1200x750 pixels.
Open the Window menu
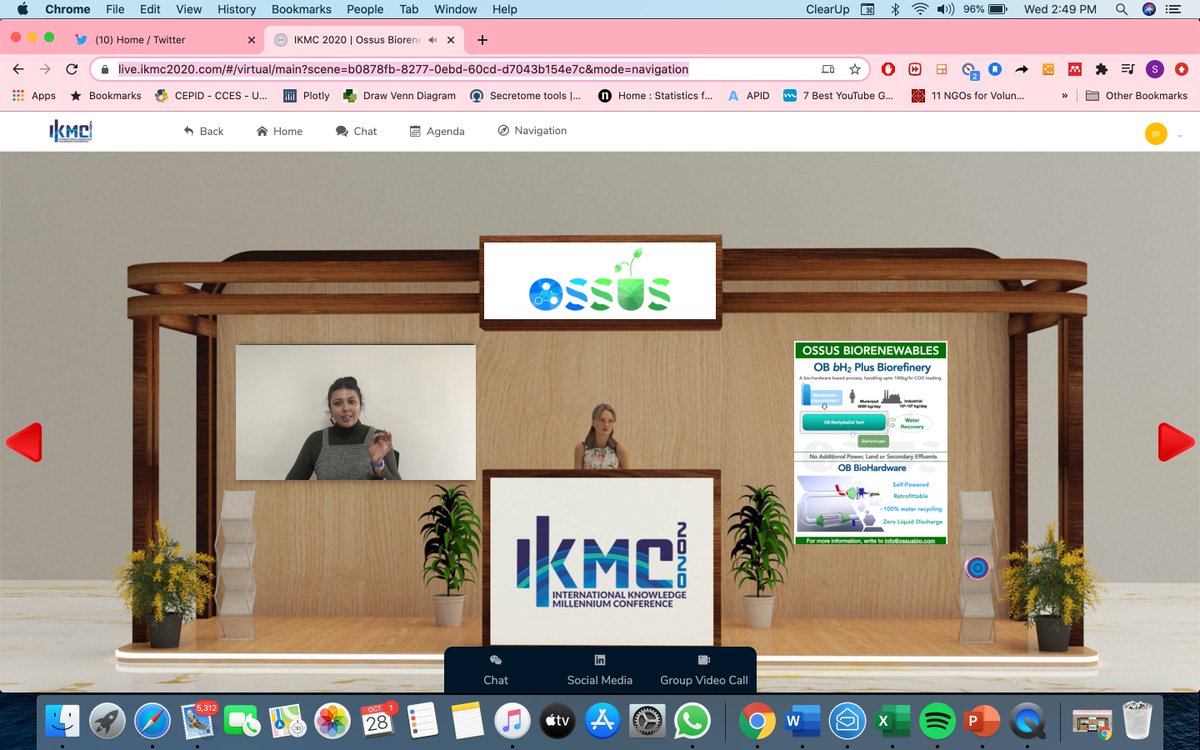457,9
